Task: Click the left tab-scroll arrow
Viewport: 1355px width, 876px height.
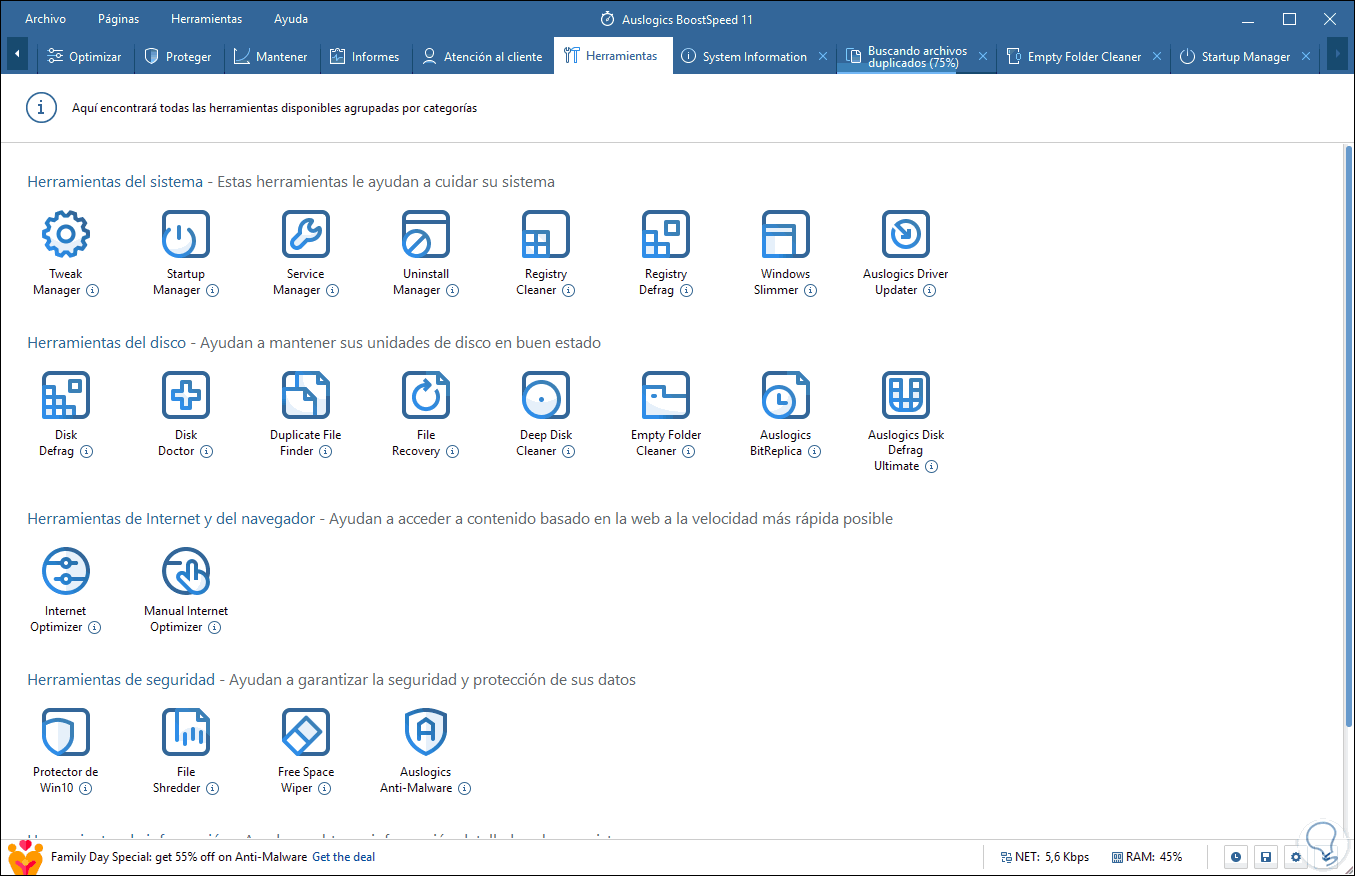Action: tap(18, 55)
